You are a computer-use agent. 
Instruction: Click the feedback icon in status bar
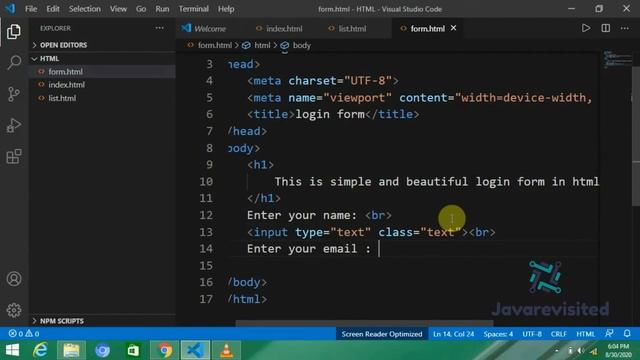(609, 333)
